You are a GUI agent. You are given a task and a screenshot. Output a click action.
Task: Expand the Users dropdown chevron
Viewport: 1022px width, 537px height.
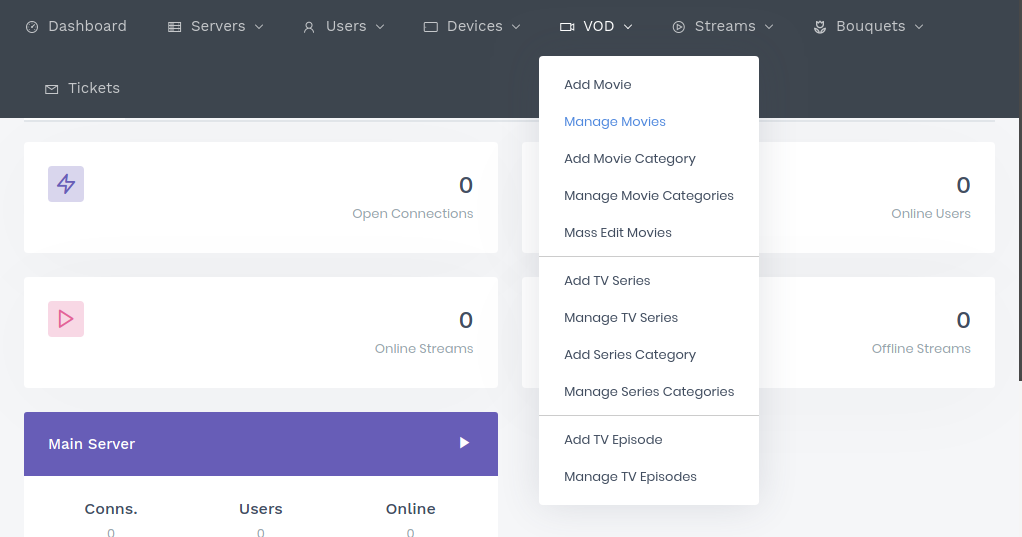click(x=380, y=27)
